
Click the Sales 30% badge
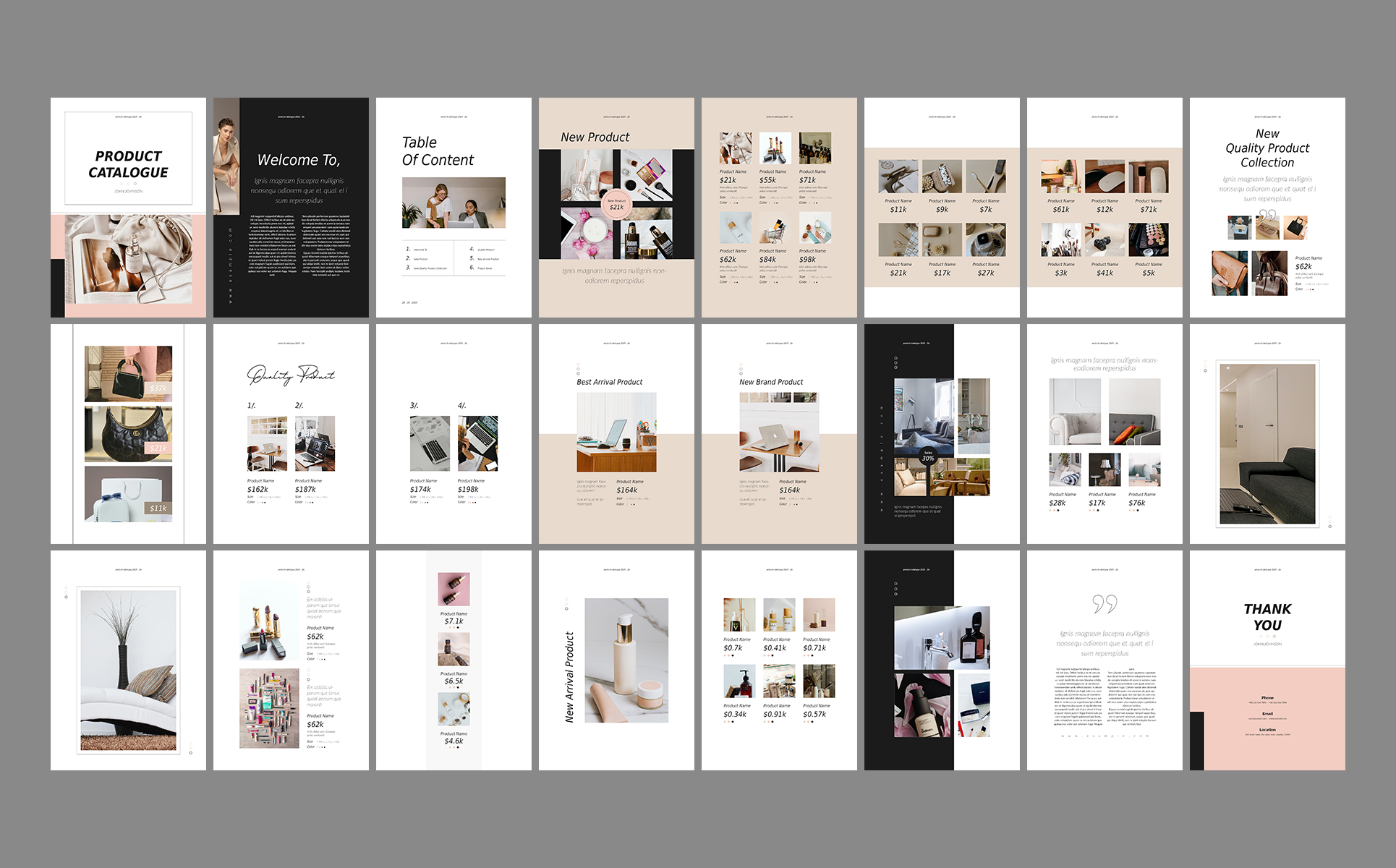click(x=928, y=456)
